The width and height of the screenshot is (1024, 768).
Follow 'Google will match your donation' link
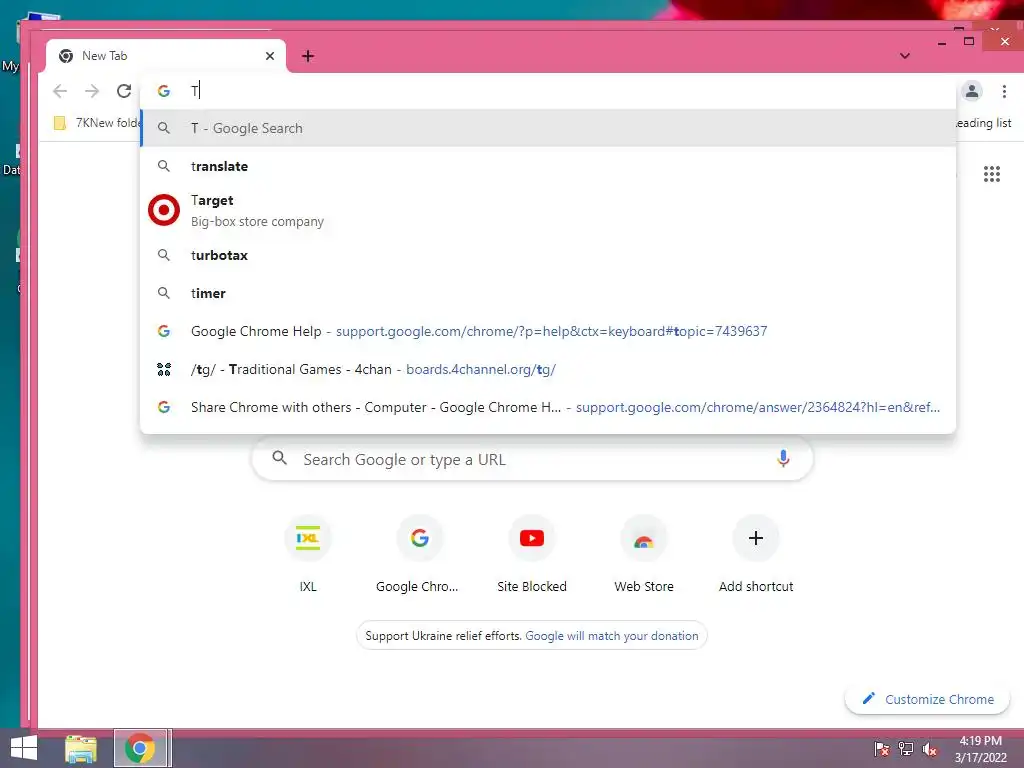612,635
